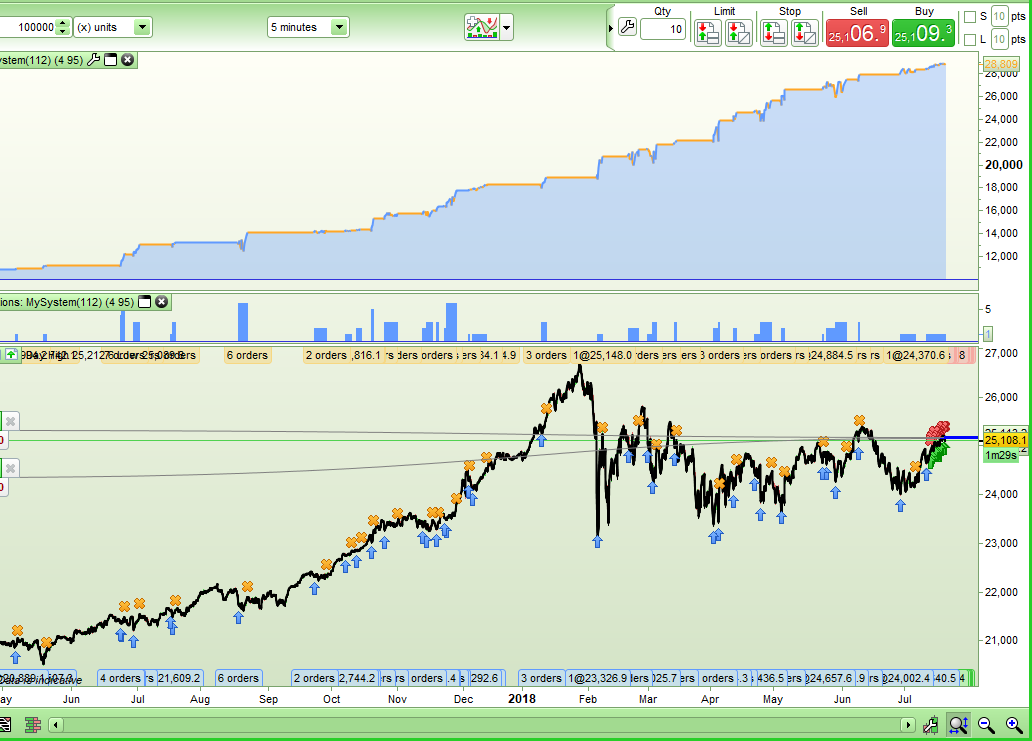Select the zoom-out magnifier icon at bottom right
Image resolution: width=1032 pixels, height=741 pixels.
pos(984,725)
